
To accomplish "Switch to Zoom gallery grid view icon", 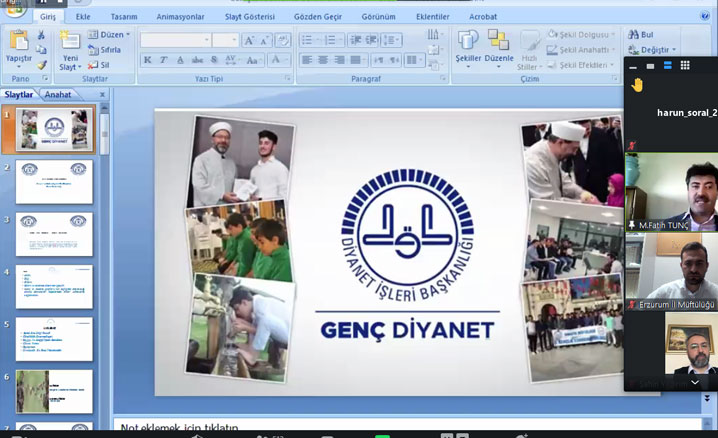I will (x=685, y=65).
